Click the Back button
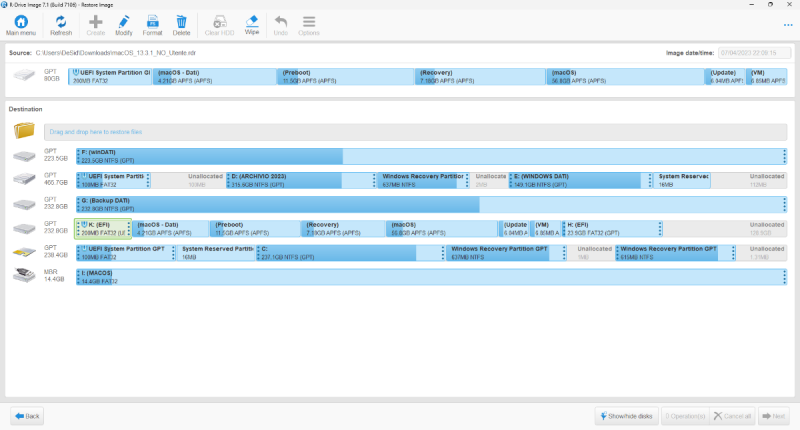This screenshot has height=430, width=800. point(28,415)
